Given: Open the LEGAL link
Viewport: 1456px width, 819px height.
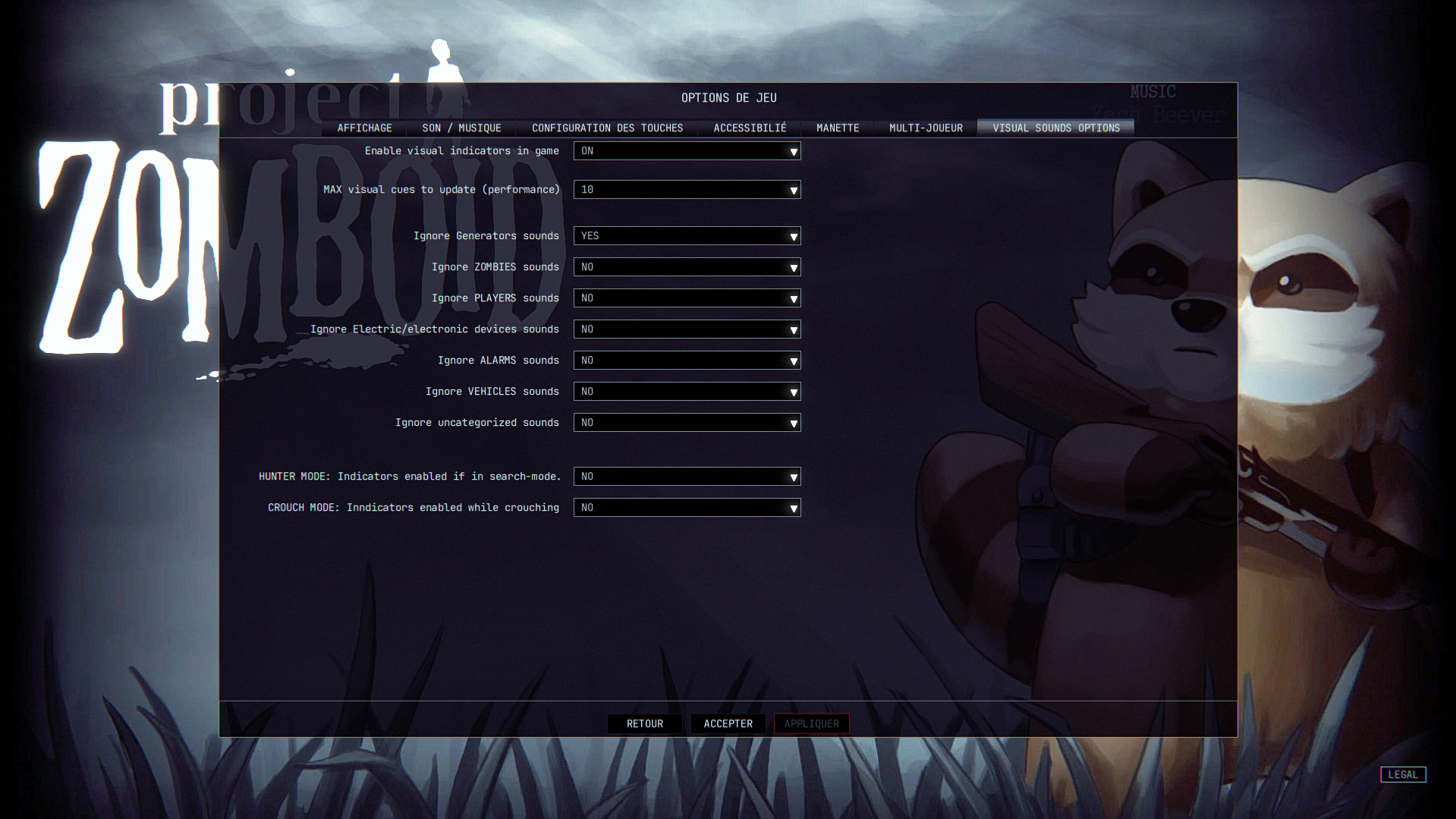Looking at the screenshot, I should (1403, 775).
